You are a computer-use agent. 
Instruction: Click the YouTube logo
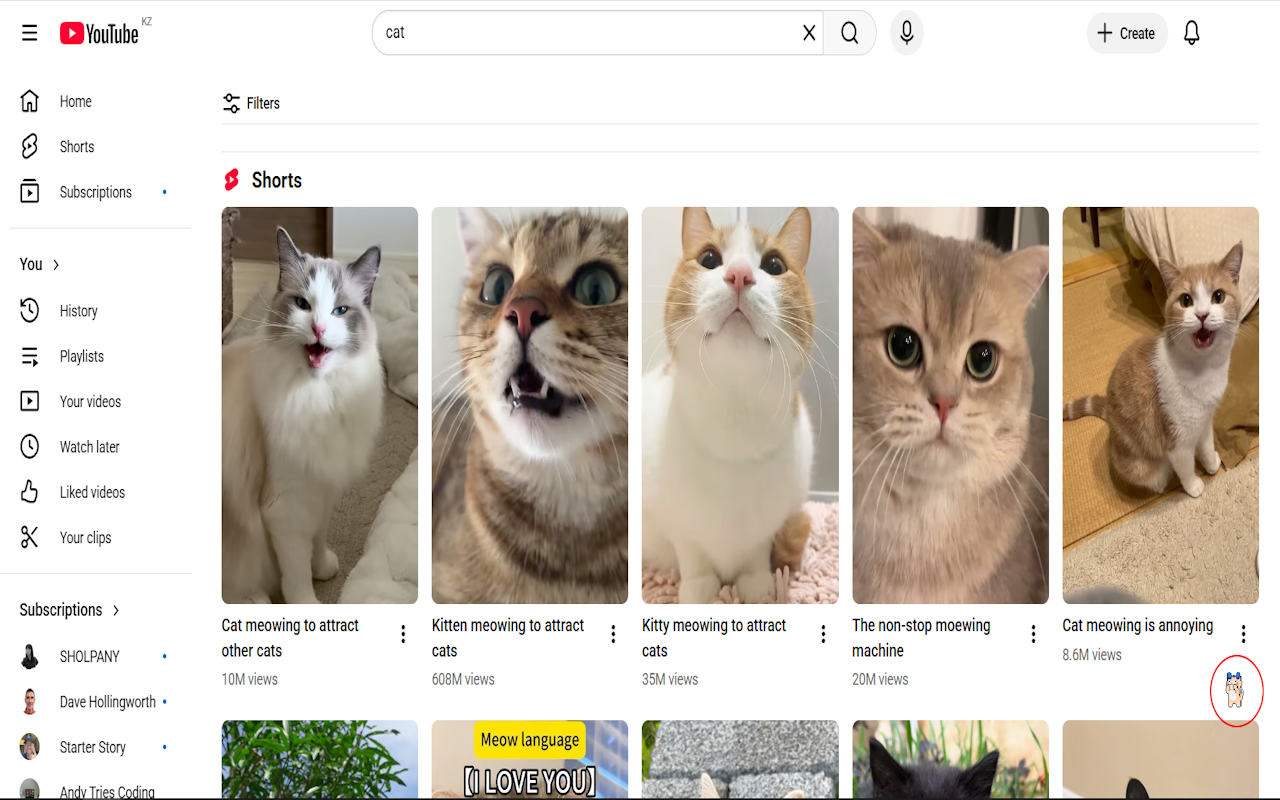[99, 33]
